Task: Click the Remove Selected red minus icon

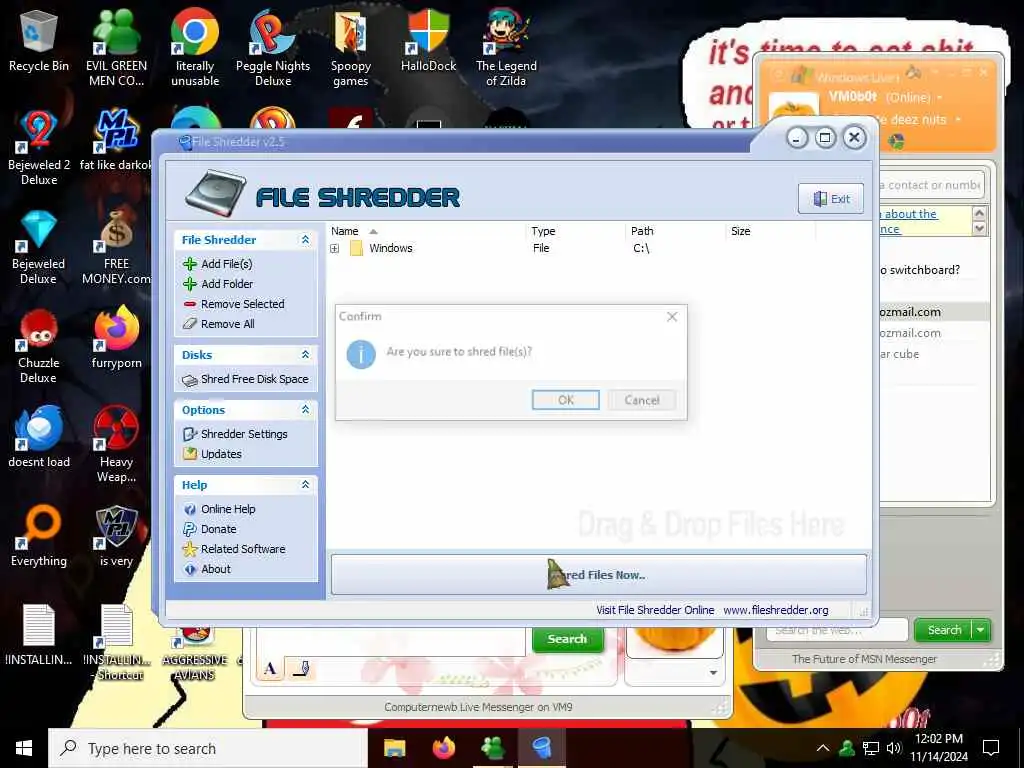Action: pyautogui.click(x=190, y=304)
